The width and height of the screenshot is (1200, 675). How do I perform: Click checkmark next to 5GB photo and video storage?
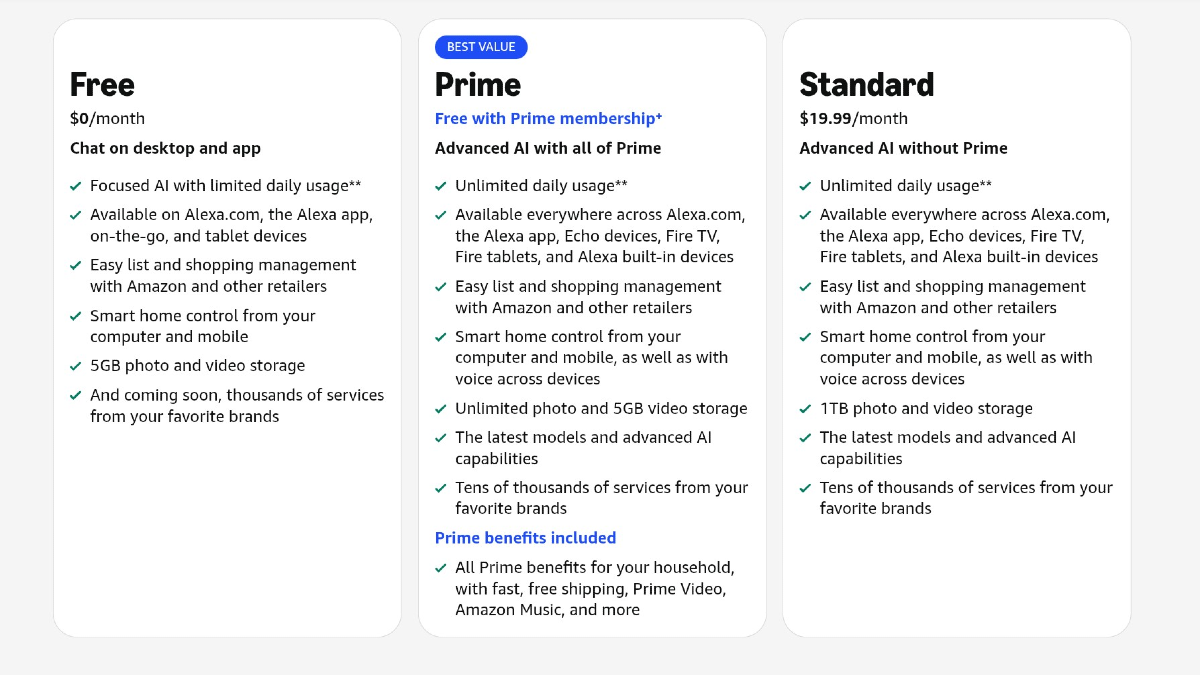[76, 366]
